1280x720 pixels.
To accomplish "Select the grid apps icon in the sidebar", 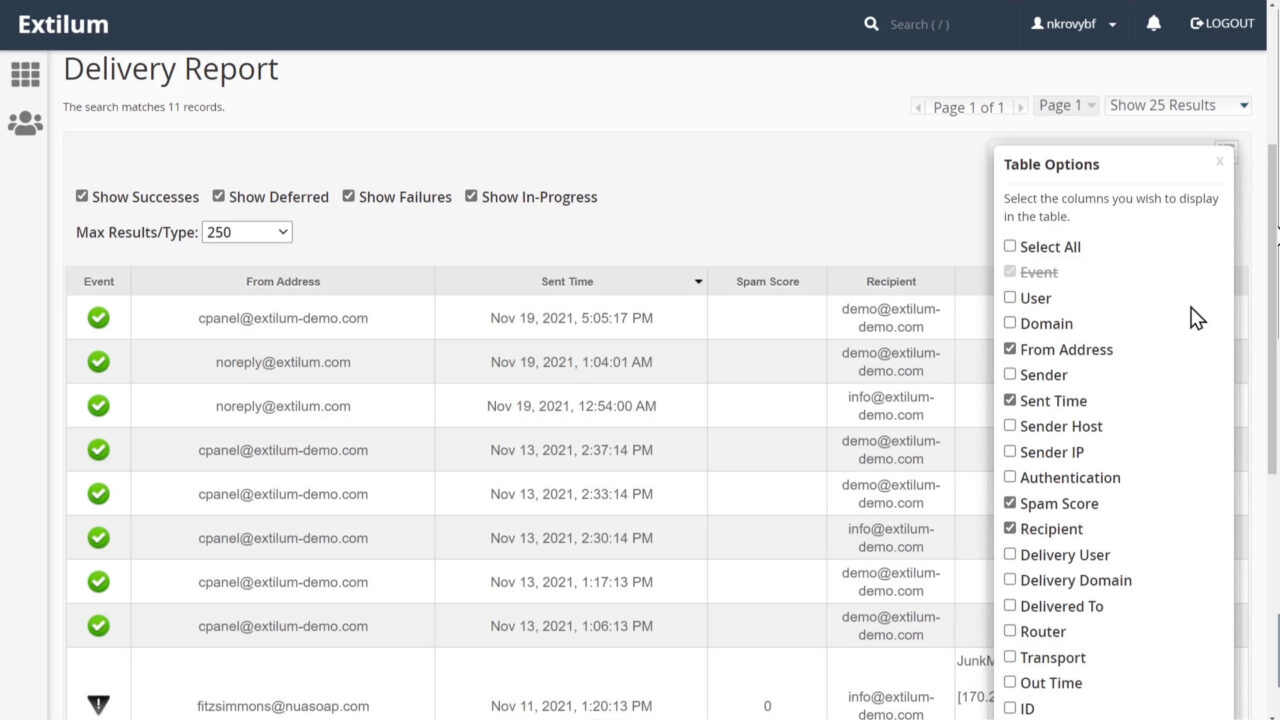I will tap(25, 74).
